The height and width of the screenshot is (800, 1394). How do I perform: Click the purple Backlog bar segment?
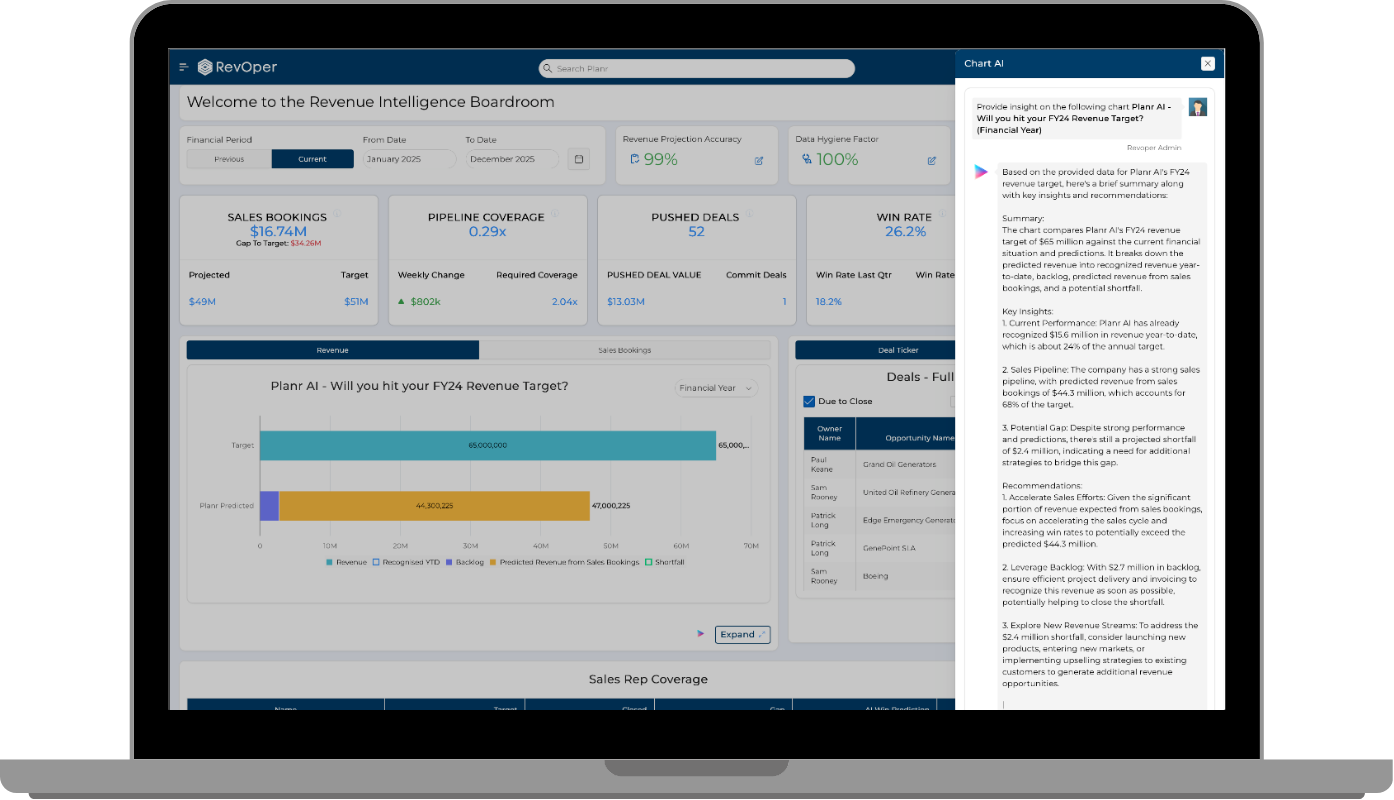(x=269, y=506)
